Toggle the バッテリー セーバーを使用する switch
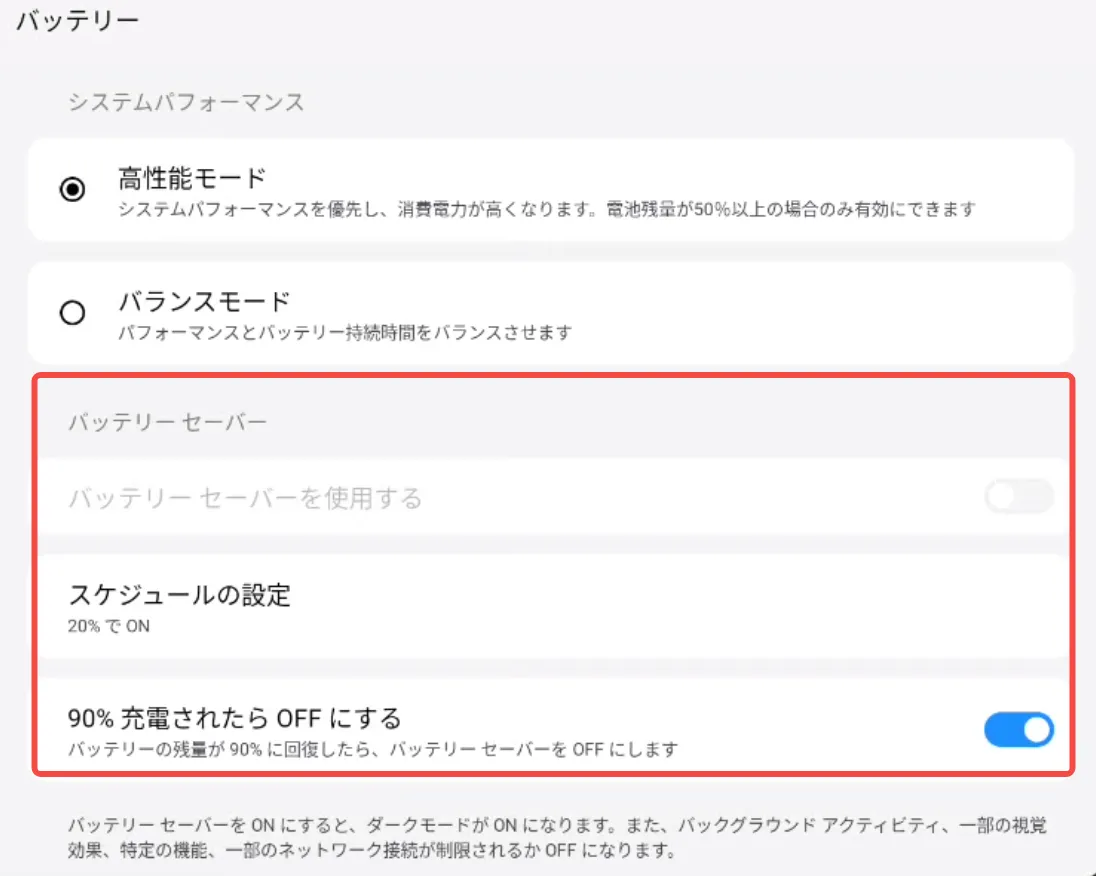This screenshot has height=876, width=1096. tap(1018, 496)
